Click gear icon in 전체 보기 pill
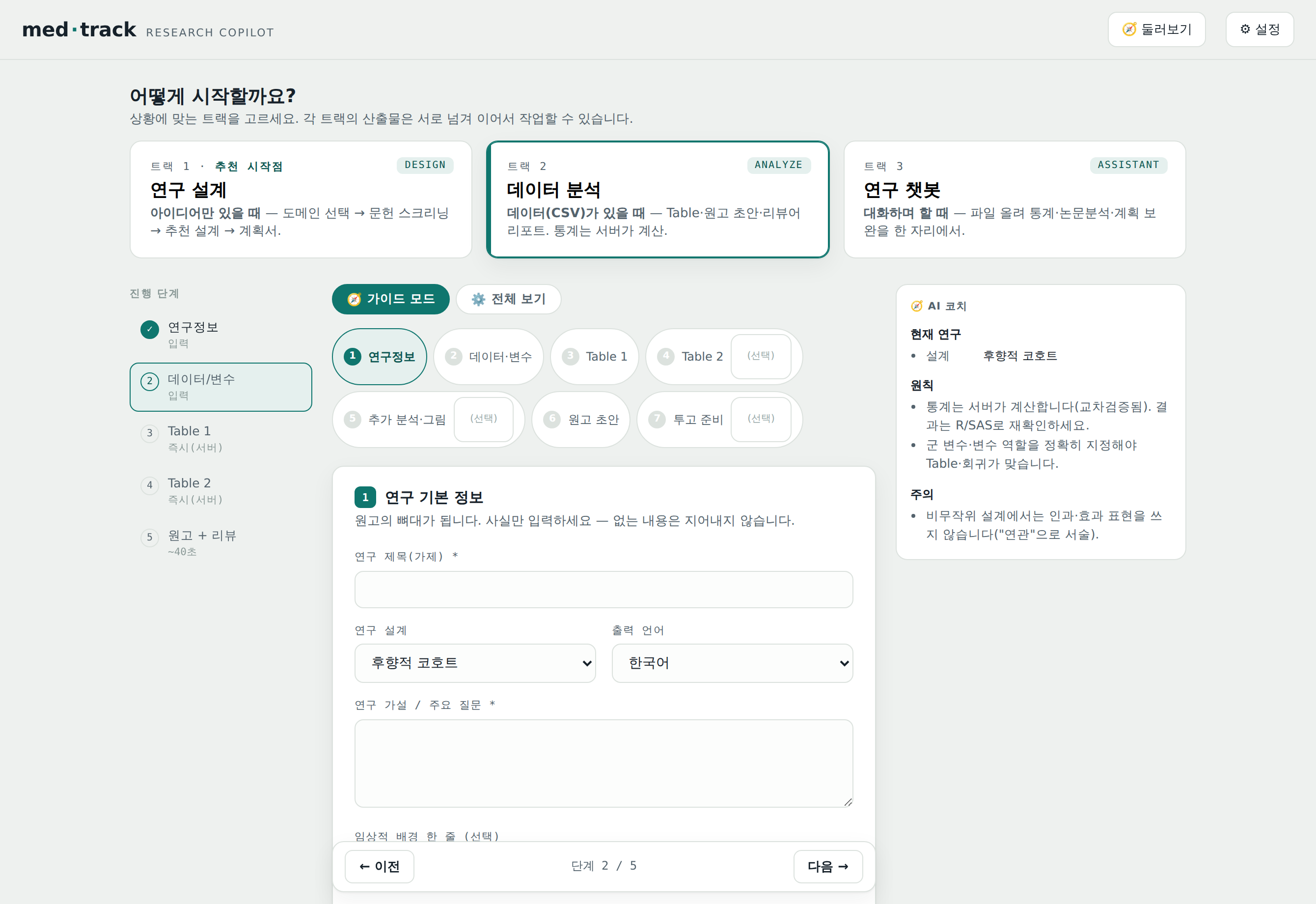Viewport: 1316px width, 904px height. click(478, 299)
